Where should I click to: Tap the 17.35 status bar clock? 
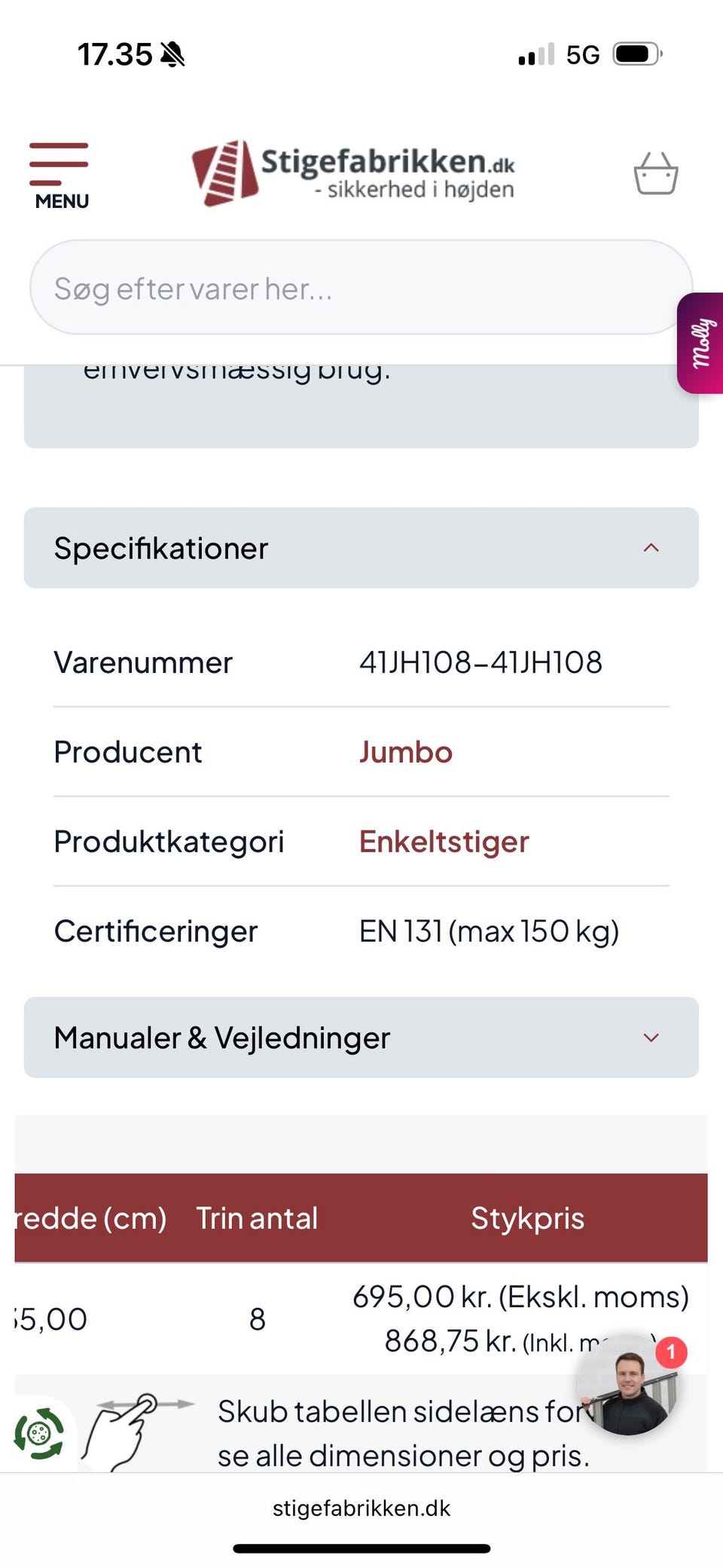click(x=115, y=54)
